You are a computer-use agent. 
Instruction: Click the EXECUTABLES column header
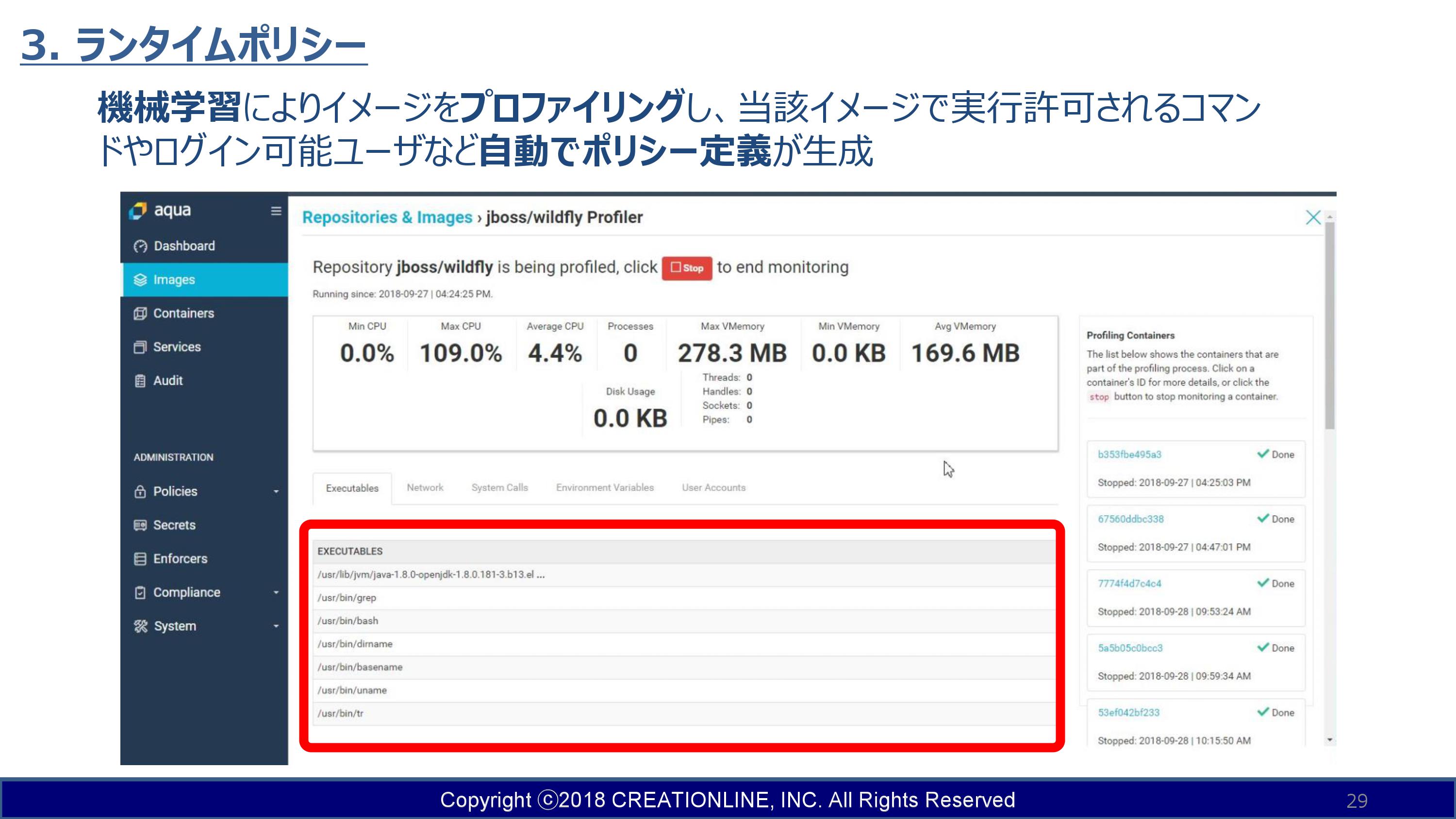coord(684,551)
